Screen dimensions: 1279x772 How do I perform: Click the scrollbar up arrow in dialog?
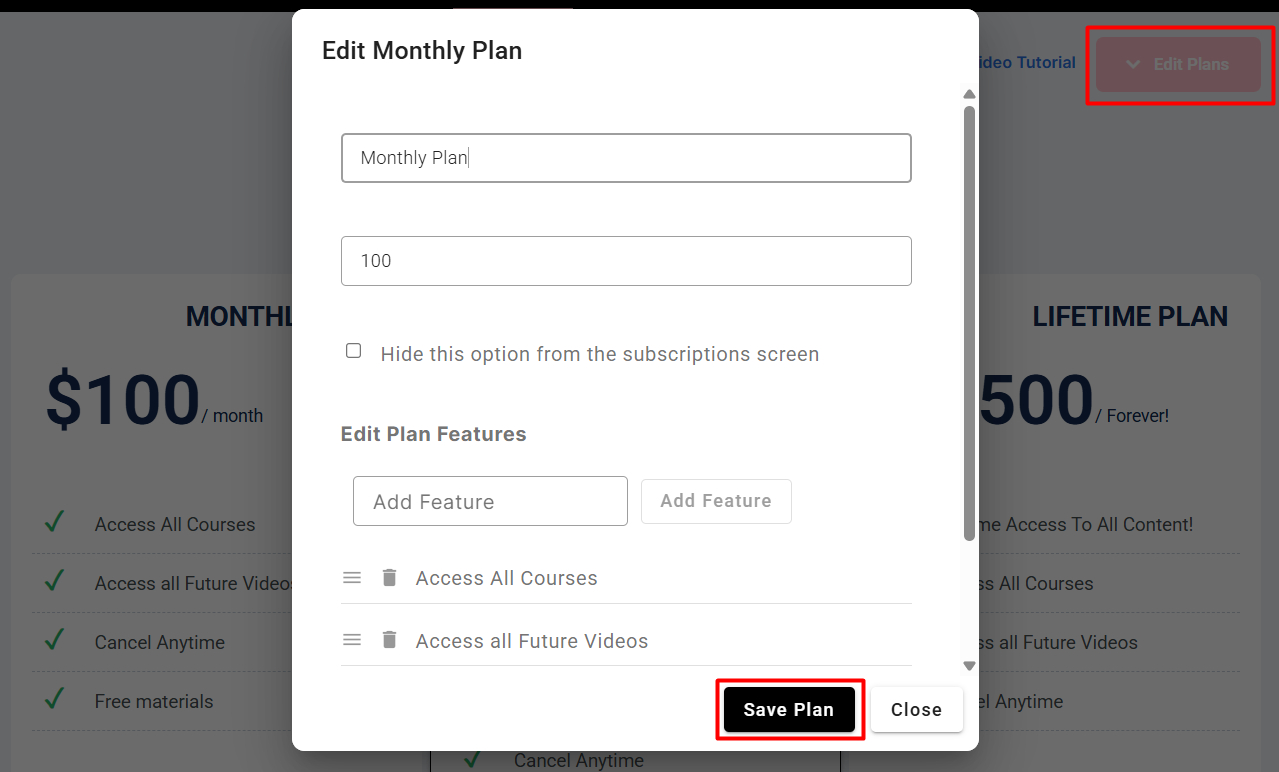coord(968,95)
